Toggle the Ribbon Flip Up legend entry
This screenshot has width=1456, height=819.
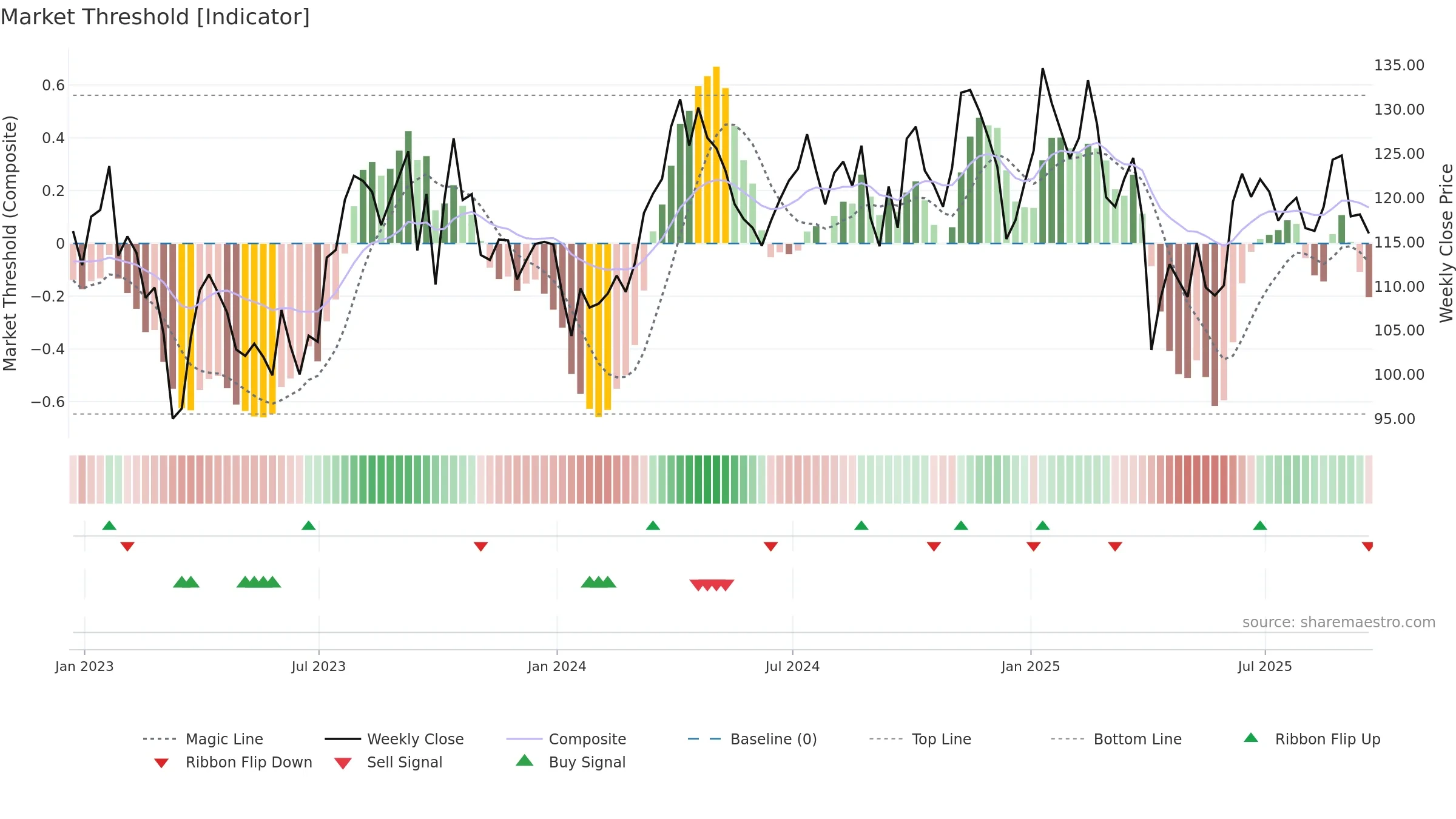click(x=1312, y=739)
